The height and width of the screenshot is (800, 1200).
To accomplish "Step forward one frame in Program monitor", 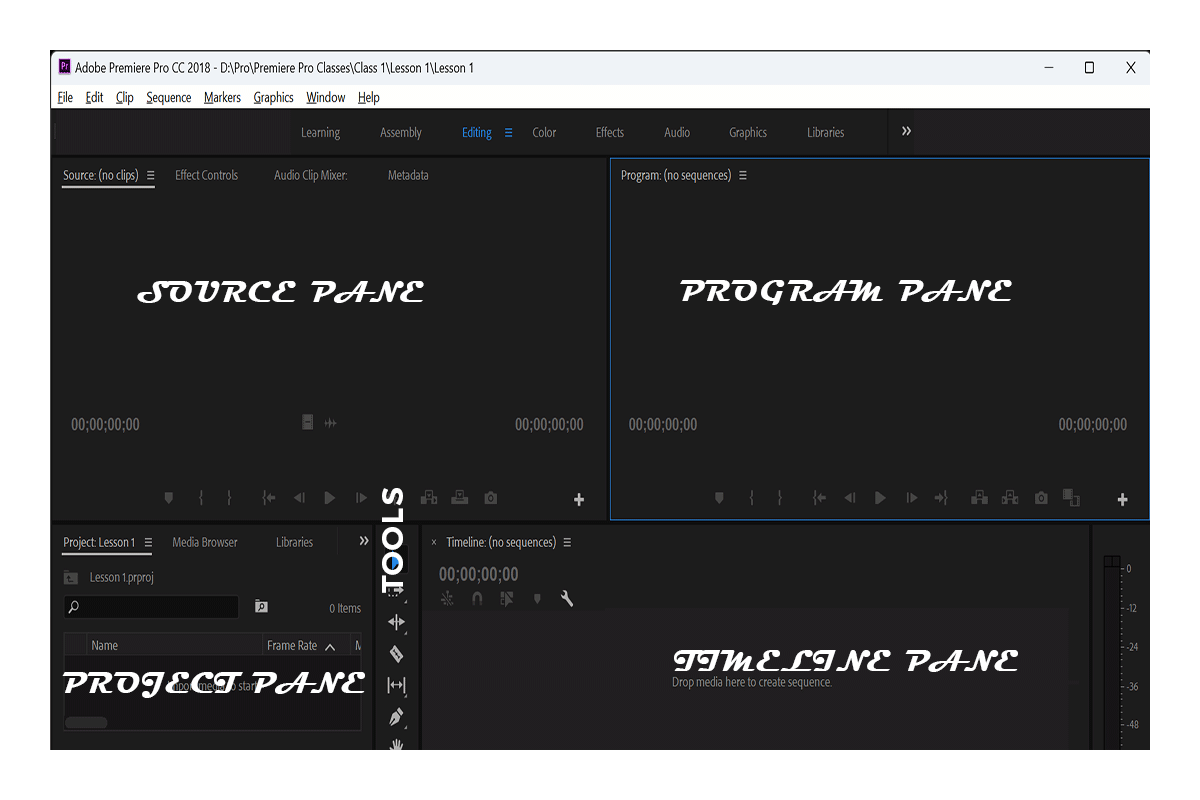I will point(911,498).
